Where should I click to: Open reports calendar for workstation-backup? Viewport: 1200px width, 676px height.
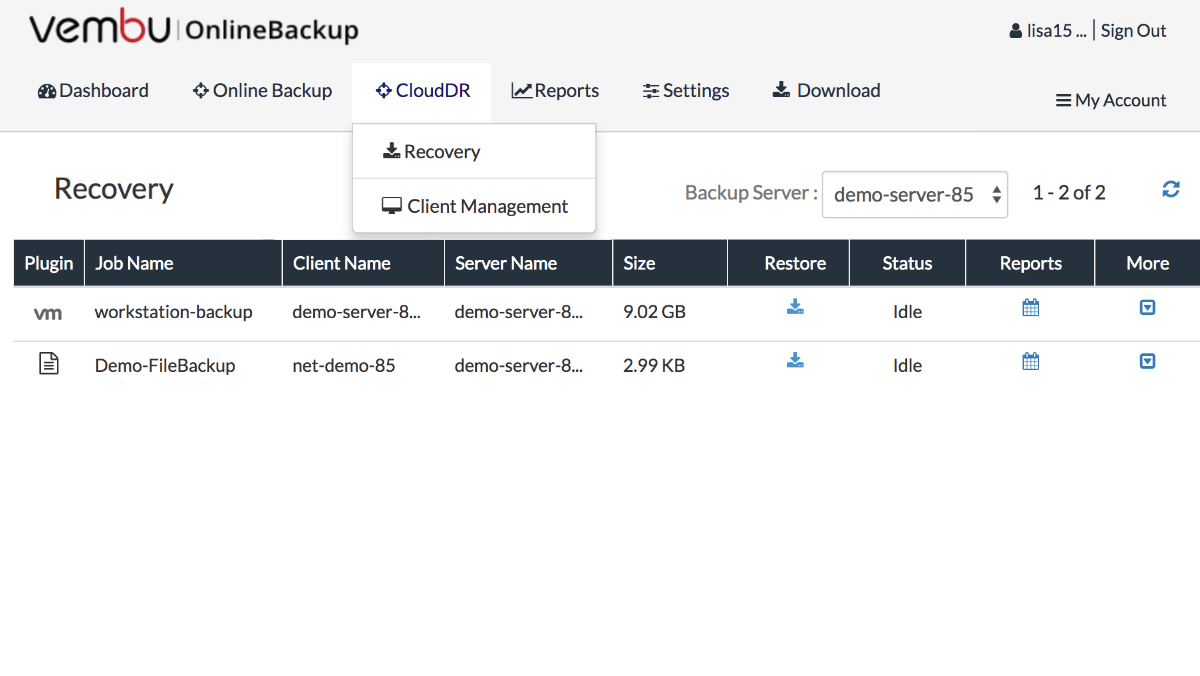click(x=1031, y=307)
